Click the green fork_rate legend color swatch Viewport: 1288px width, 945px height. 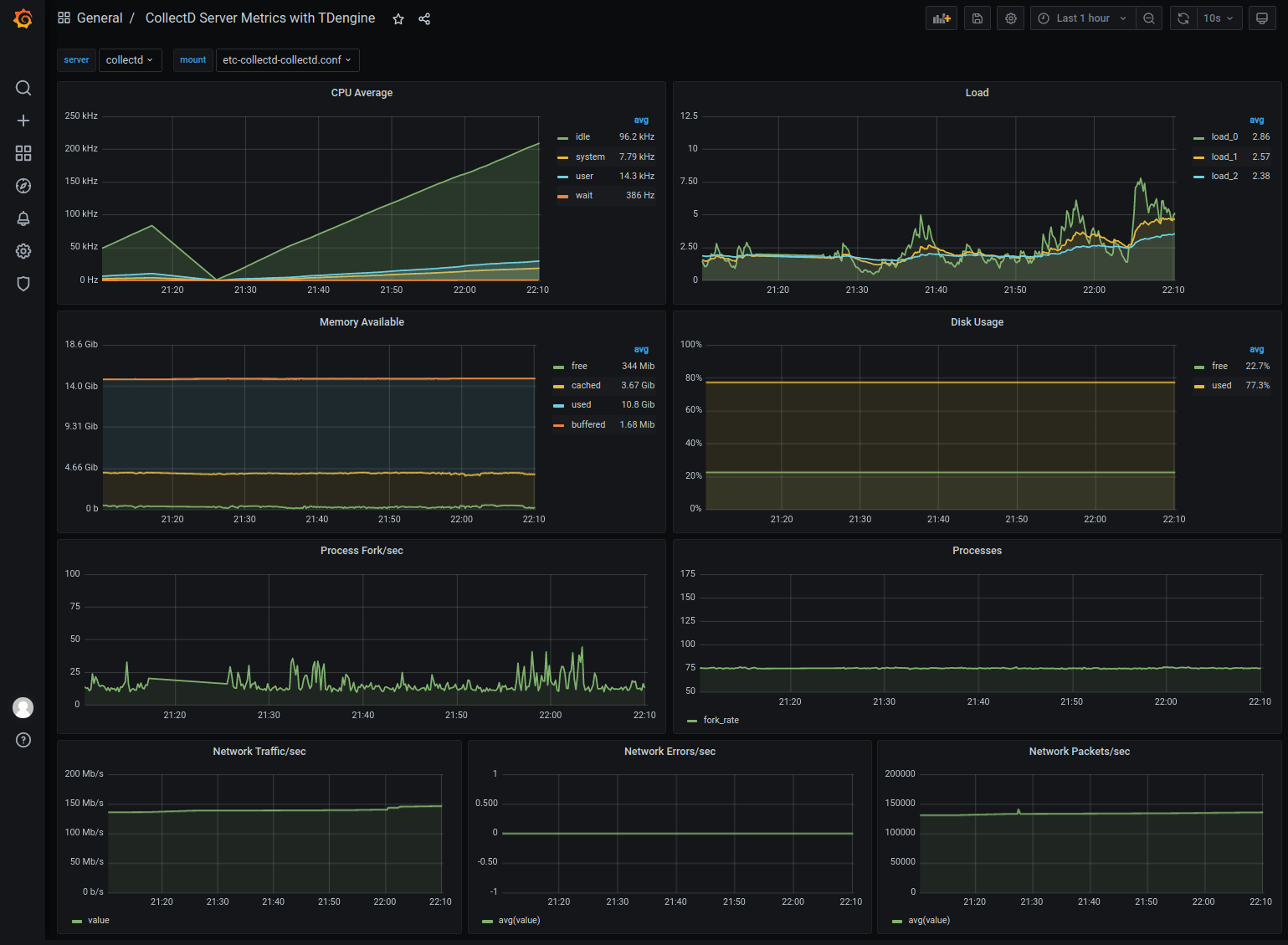[690, 720]
